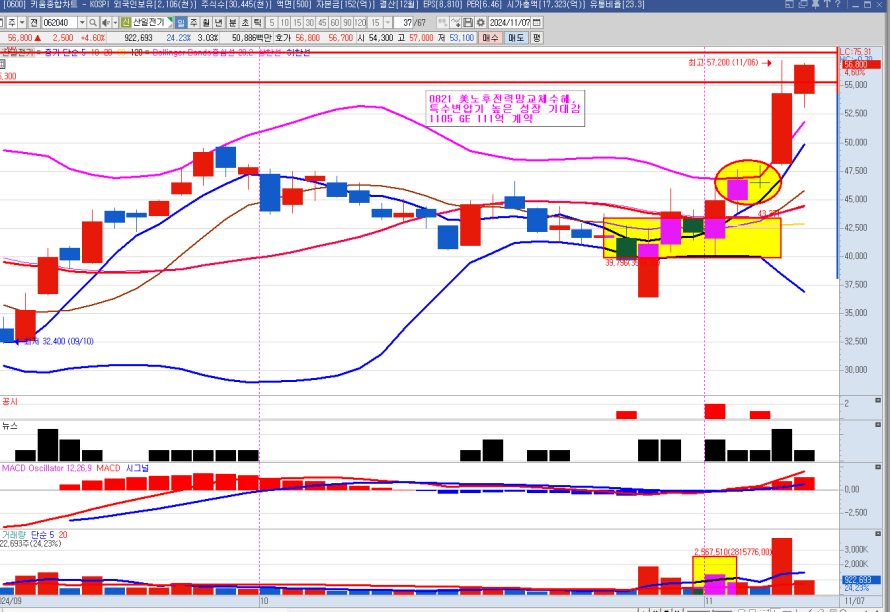Click the 최저 32,400 (09/10) low marker
Image resolution: width=890 pixels, height=612 pixels.
54,341
